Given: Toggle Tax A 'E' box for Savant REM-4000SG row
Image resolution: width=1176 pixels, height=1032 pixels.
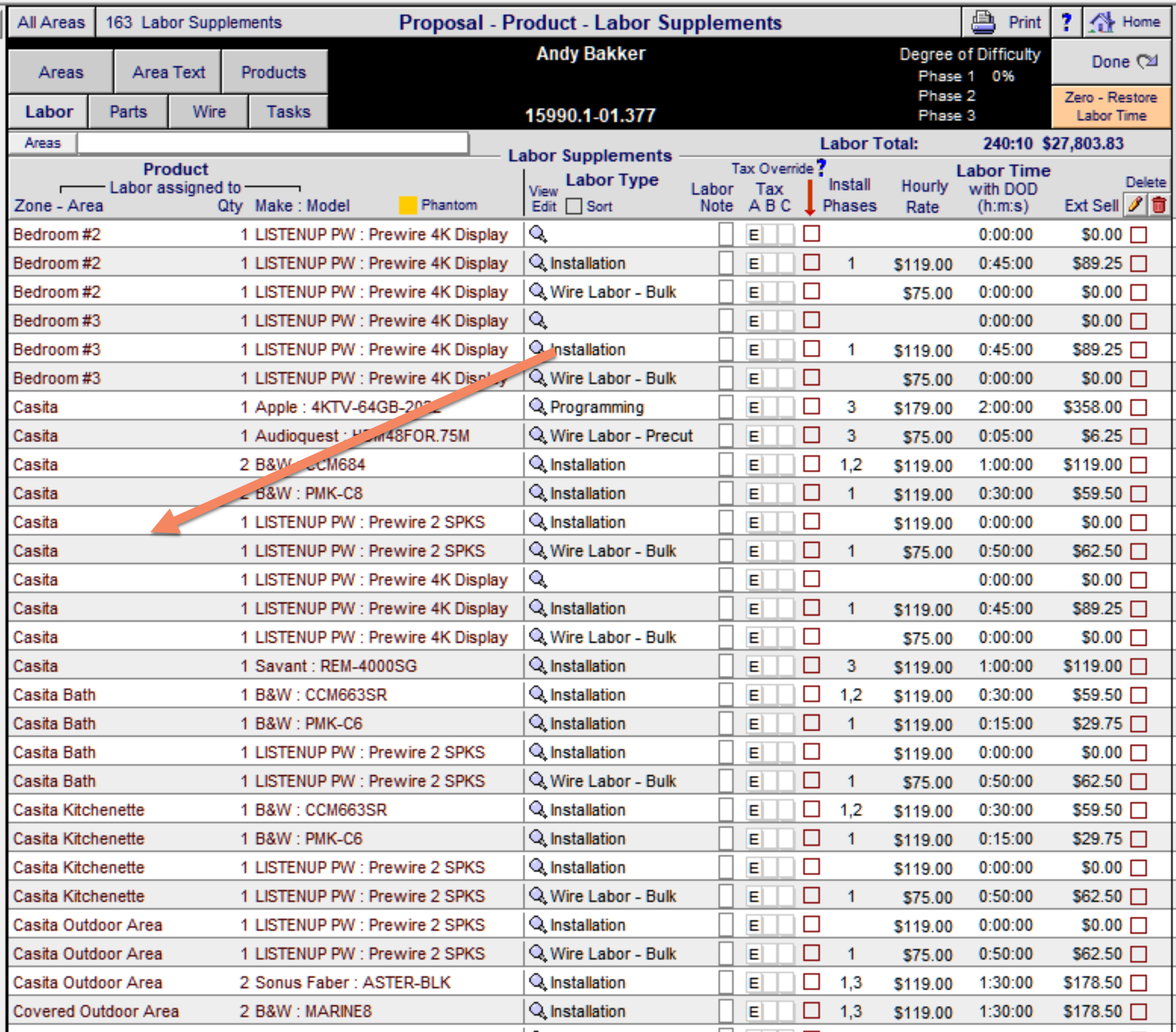Looking at the screenshot, I should coord(753,666).
